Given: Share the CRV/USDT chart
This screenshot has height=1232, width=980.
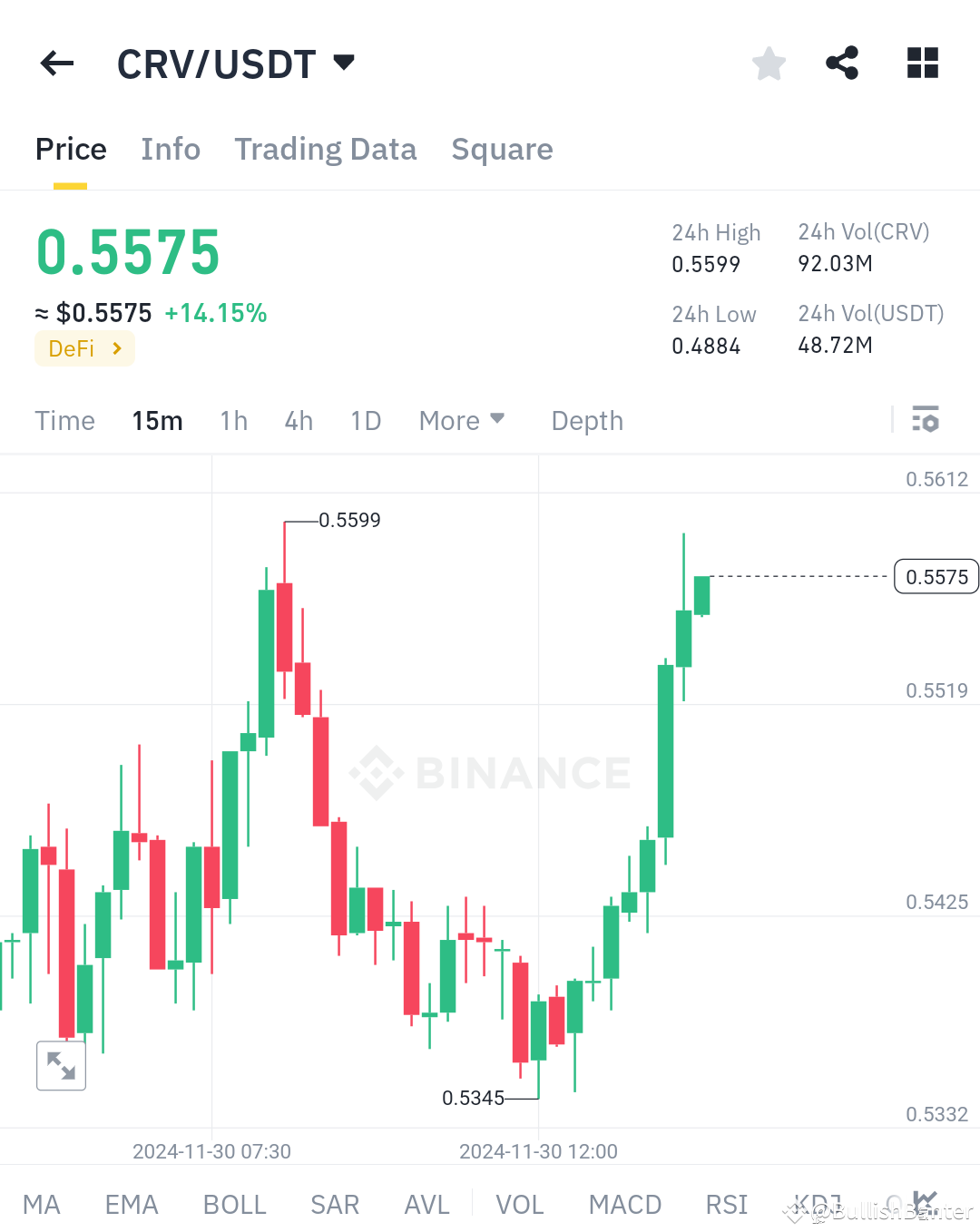Looking at the screenshot, I should coord(842,63).
